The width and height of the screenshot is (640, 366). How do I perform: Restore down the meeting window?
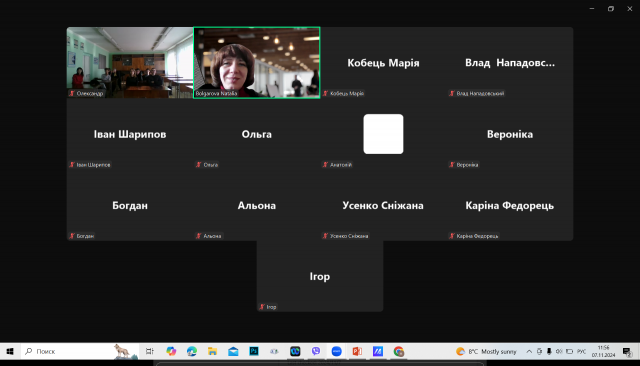click(611, 9)
